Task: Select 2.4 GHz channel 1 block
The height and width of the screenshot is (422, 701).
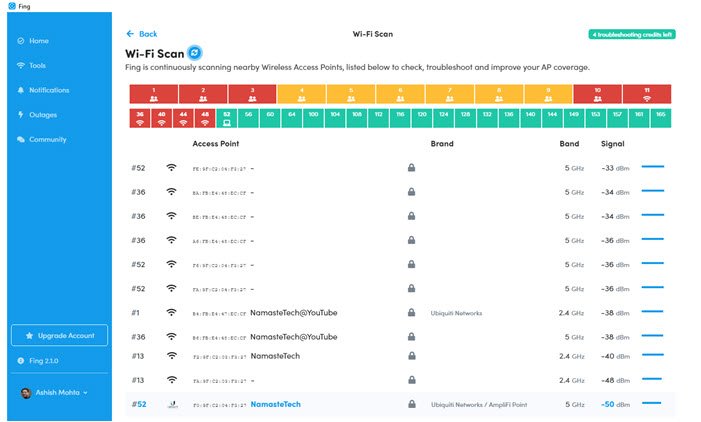Action: tap(153, 94)
